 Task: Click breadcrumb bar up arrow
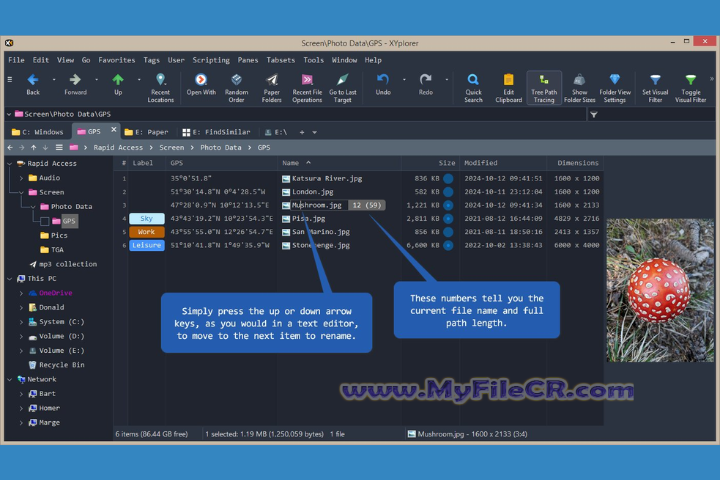pyautogui.click(x=34, y=147)
